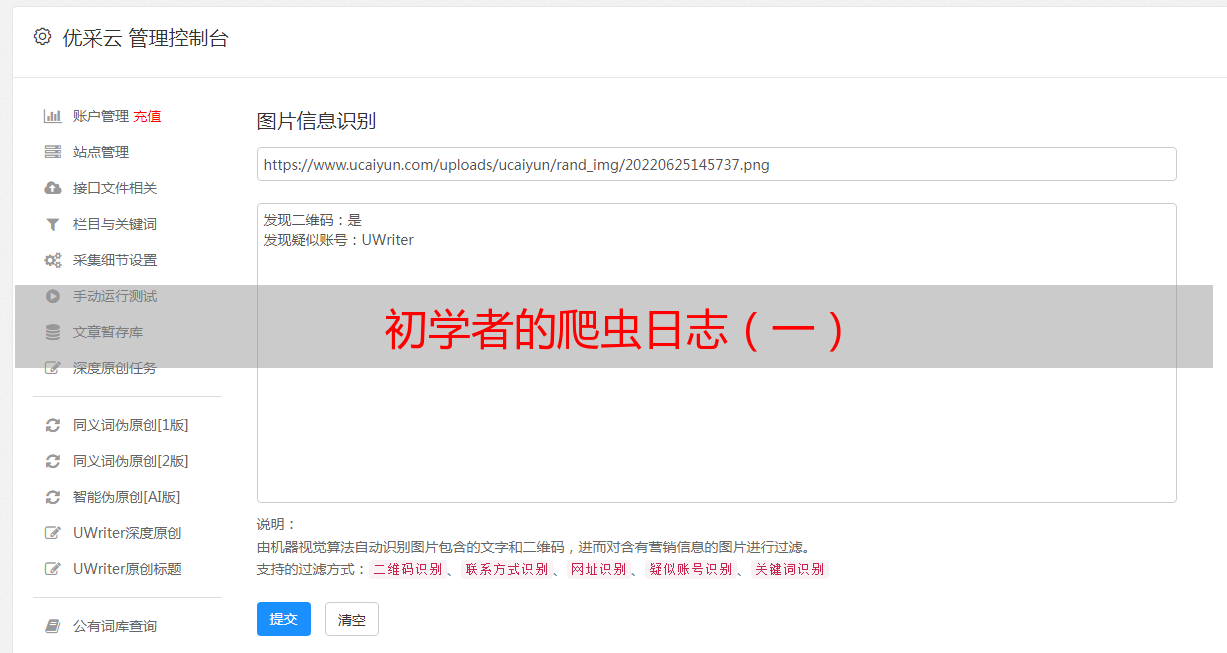Screen dimensions: 1227x653
Task: Click the gears icon for 采集细节设置
Action: tap(53, 260)
